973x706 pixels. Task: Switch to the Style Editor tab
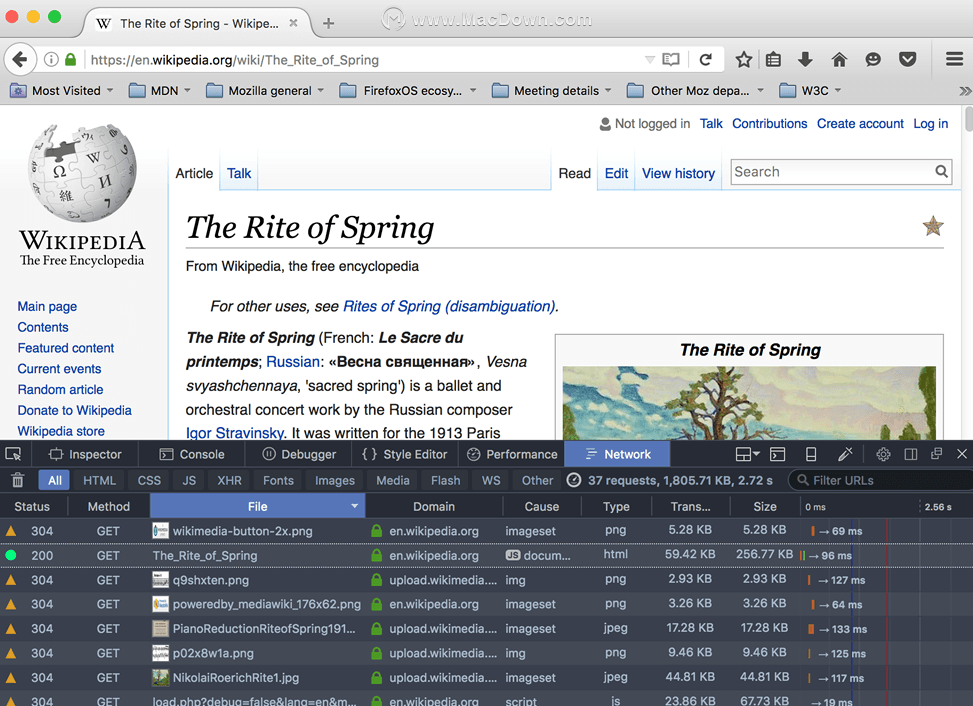pos(405,454)
